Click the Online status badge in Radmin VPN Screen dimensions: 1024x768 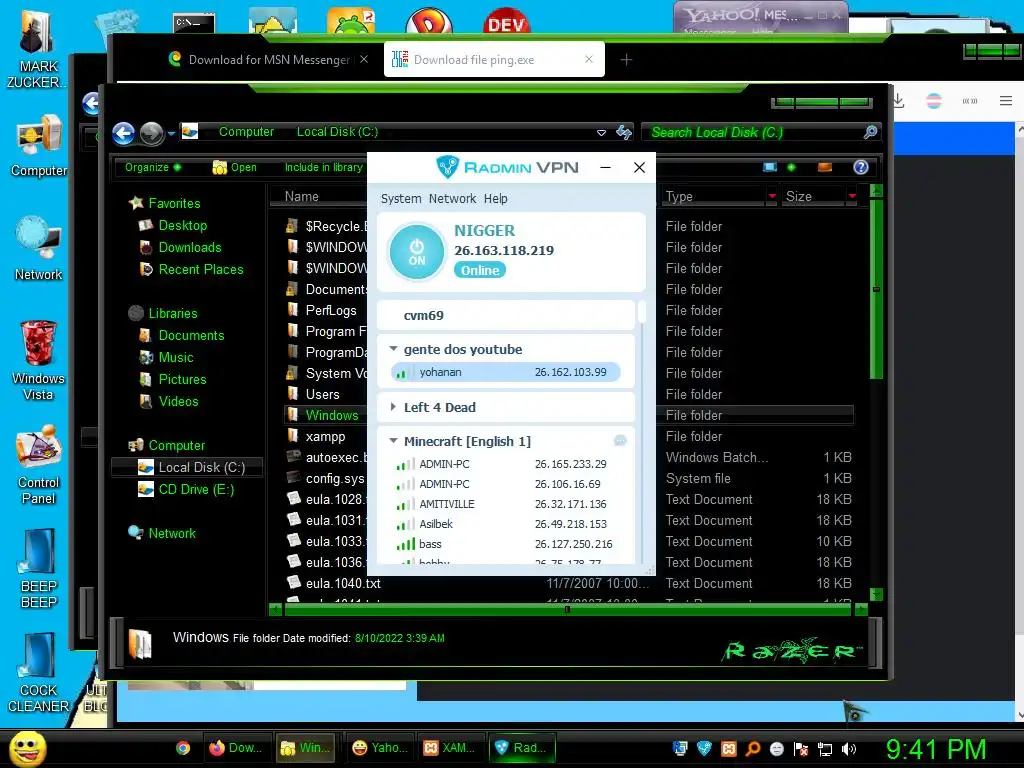tap(480, 270)
